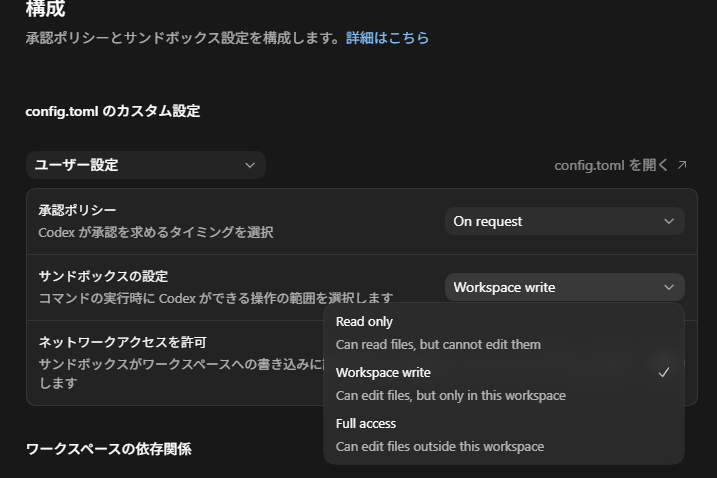Screen dimensions: 717x478
Task: Expand the ユーザー設定 dropdown
Action: click(146, 165)
